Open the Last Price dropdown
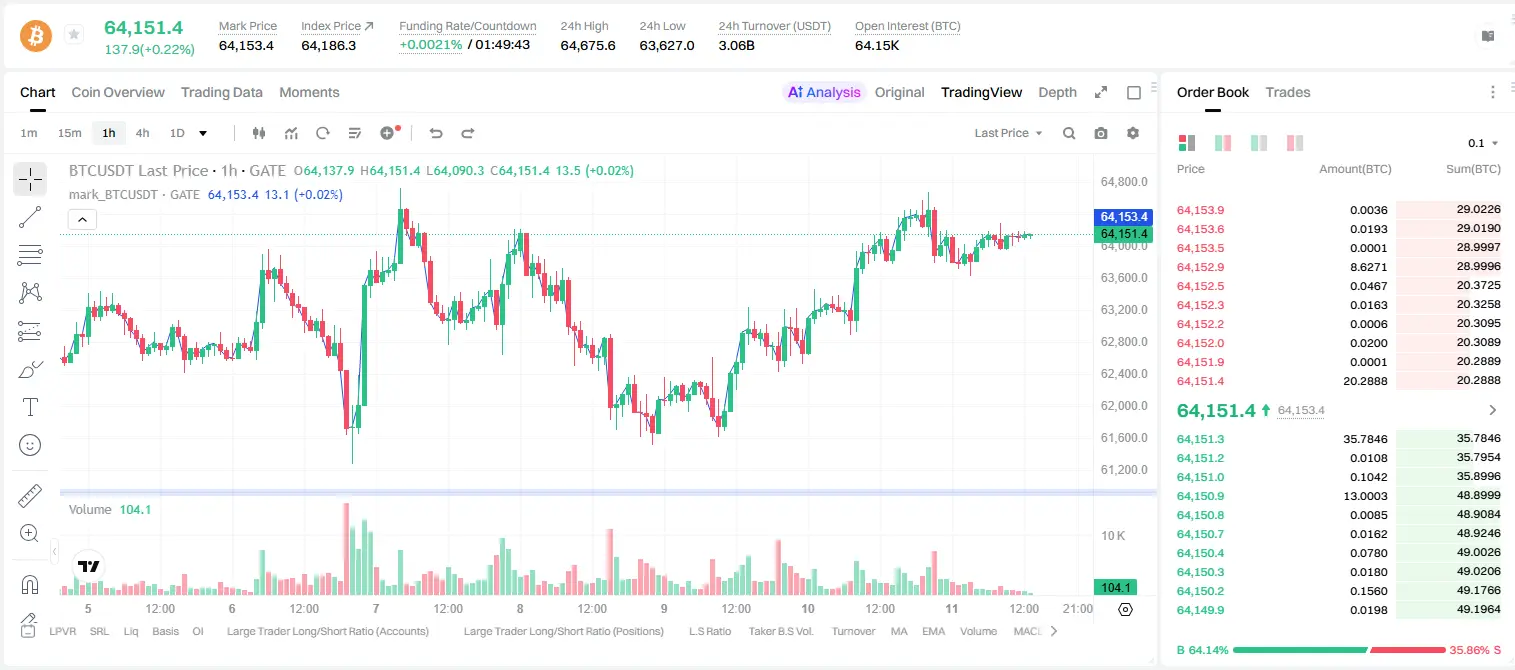 click(1008, 133)
